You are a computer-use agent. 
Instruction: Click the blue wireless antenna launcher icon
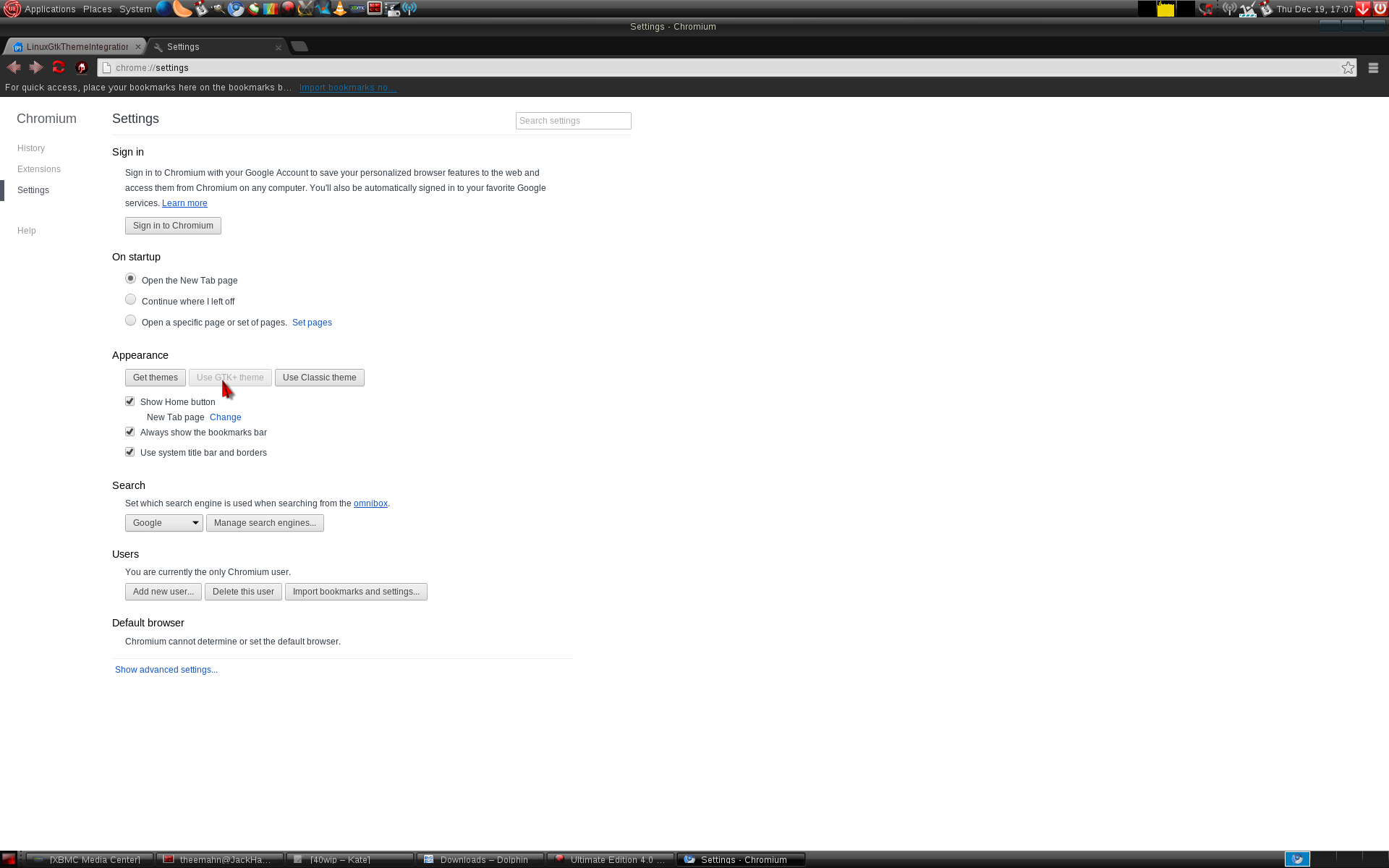point(409,9)
